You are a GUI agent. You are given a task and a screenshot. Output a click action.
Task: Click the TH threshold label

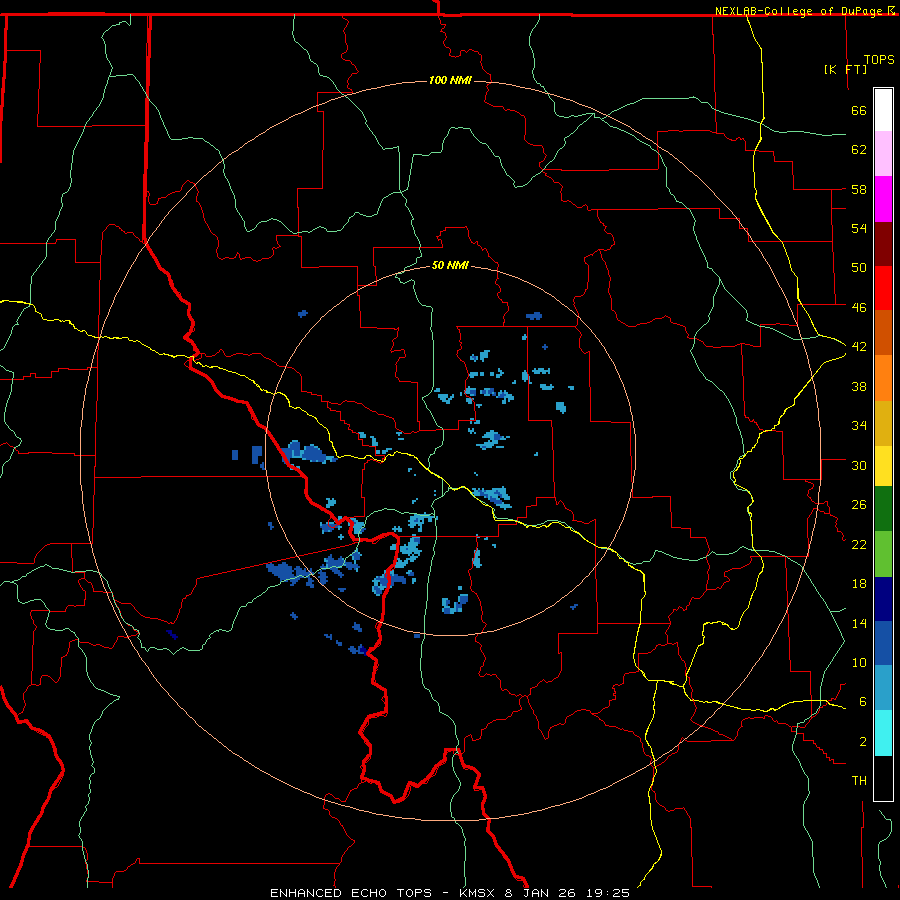point(859,781)
